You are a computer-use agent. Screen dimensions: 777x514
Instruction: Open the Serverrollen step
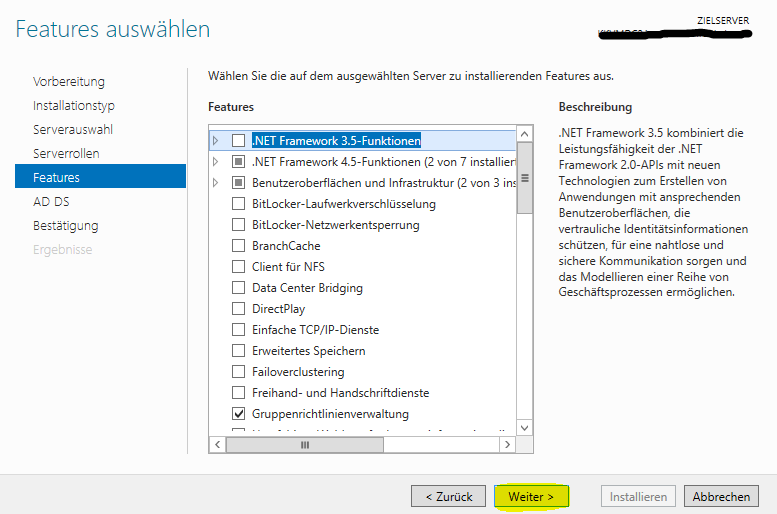(66, 154)
